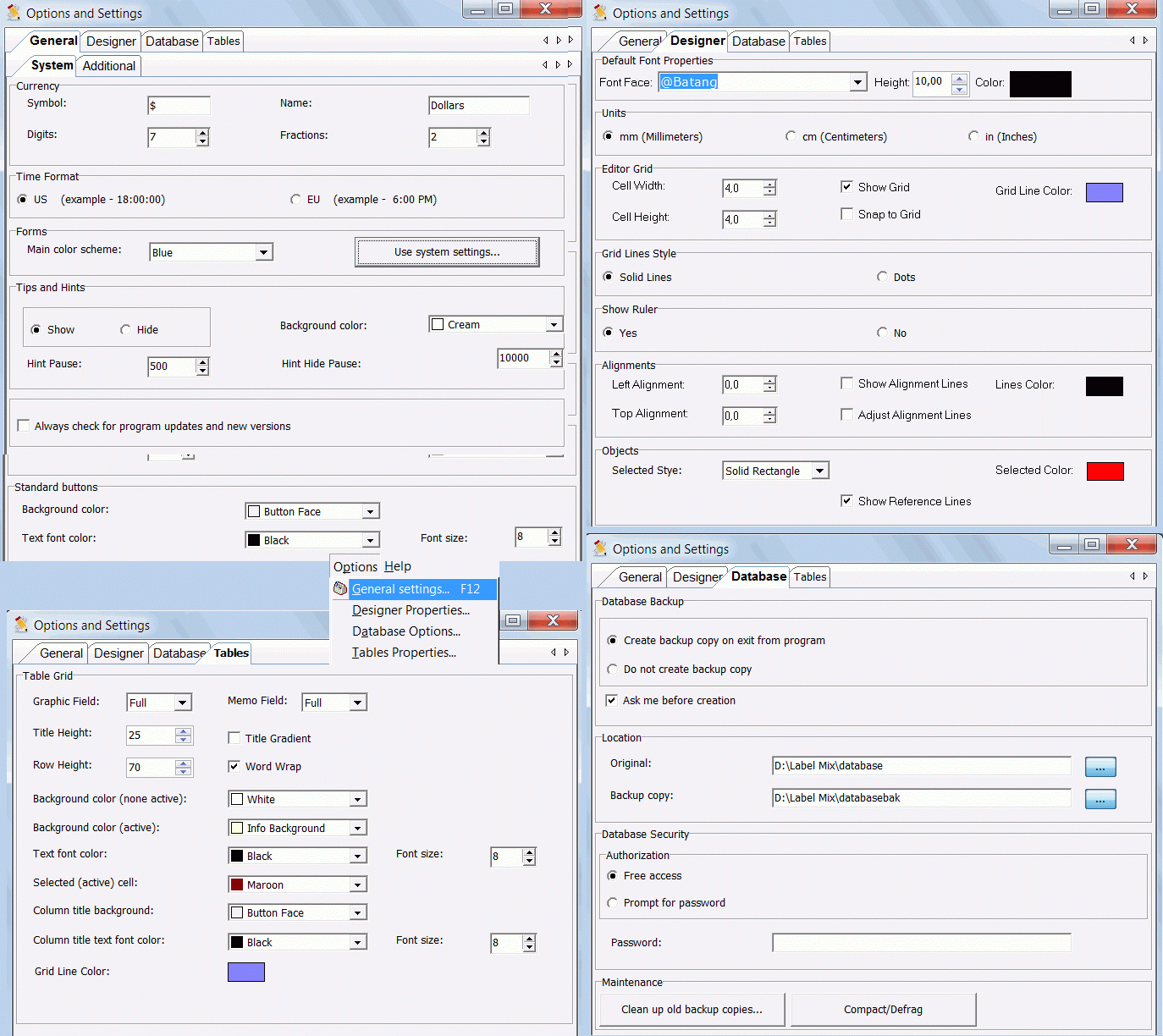Screen dimensions: 1163x1036
Task: Pick the alignment Lines Color swatch
Action: [1105, 386]
